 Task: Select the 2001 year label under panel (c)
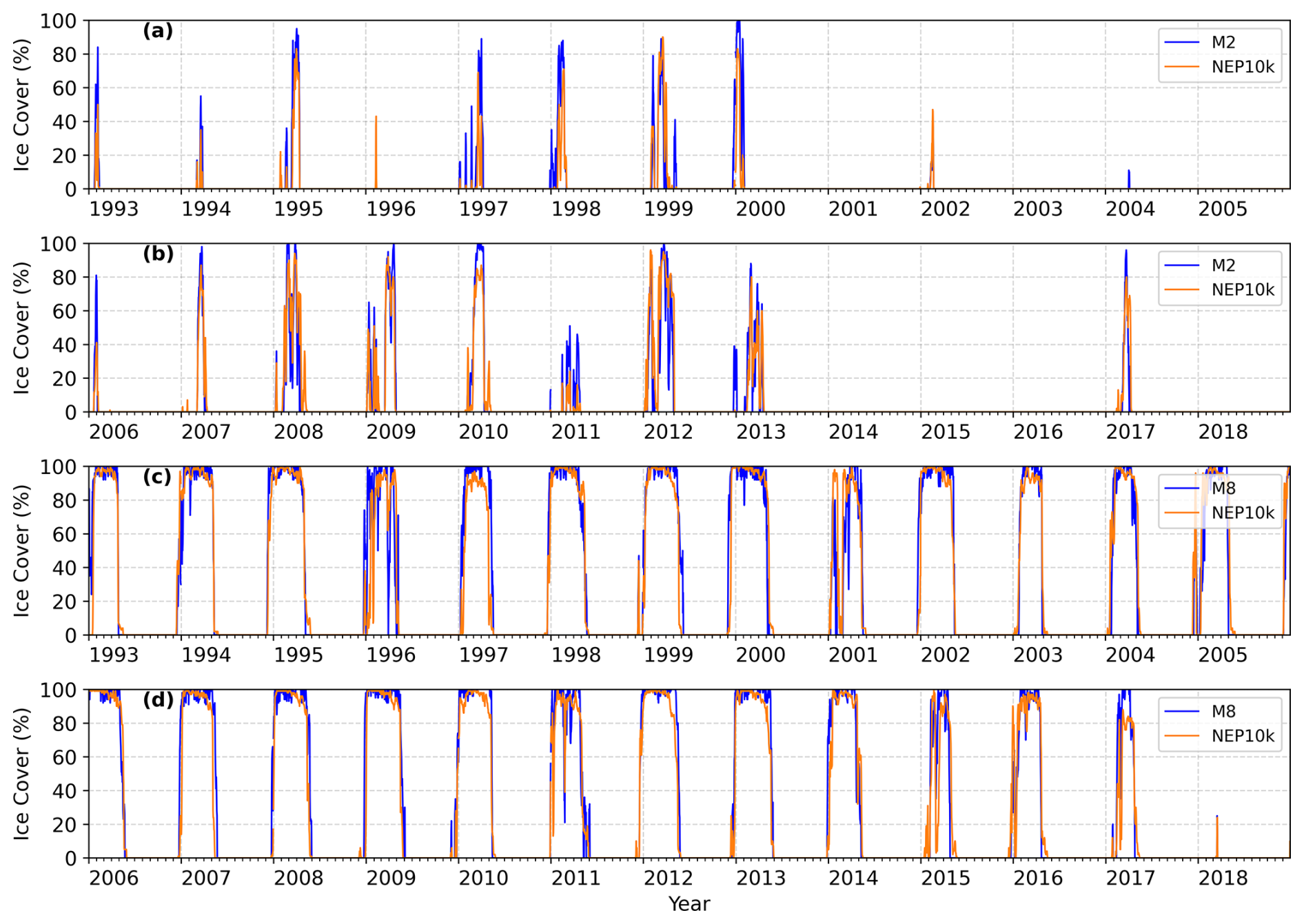click(853, 655)
